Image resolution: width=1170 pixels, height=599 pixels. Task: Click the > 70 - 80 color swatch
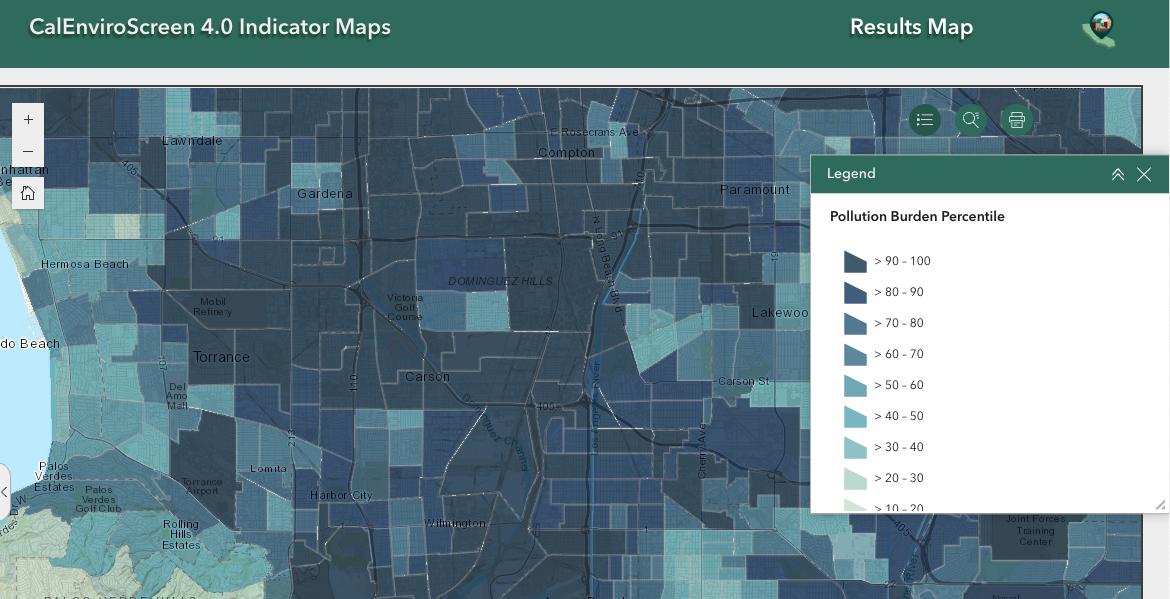pyautogui.click(x=855, y=323)
